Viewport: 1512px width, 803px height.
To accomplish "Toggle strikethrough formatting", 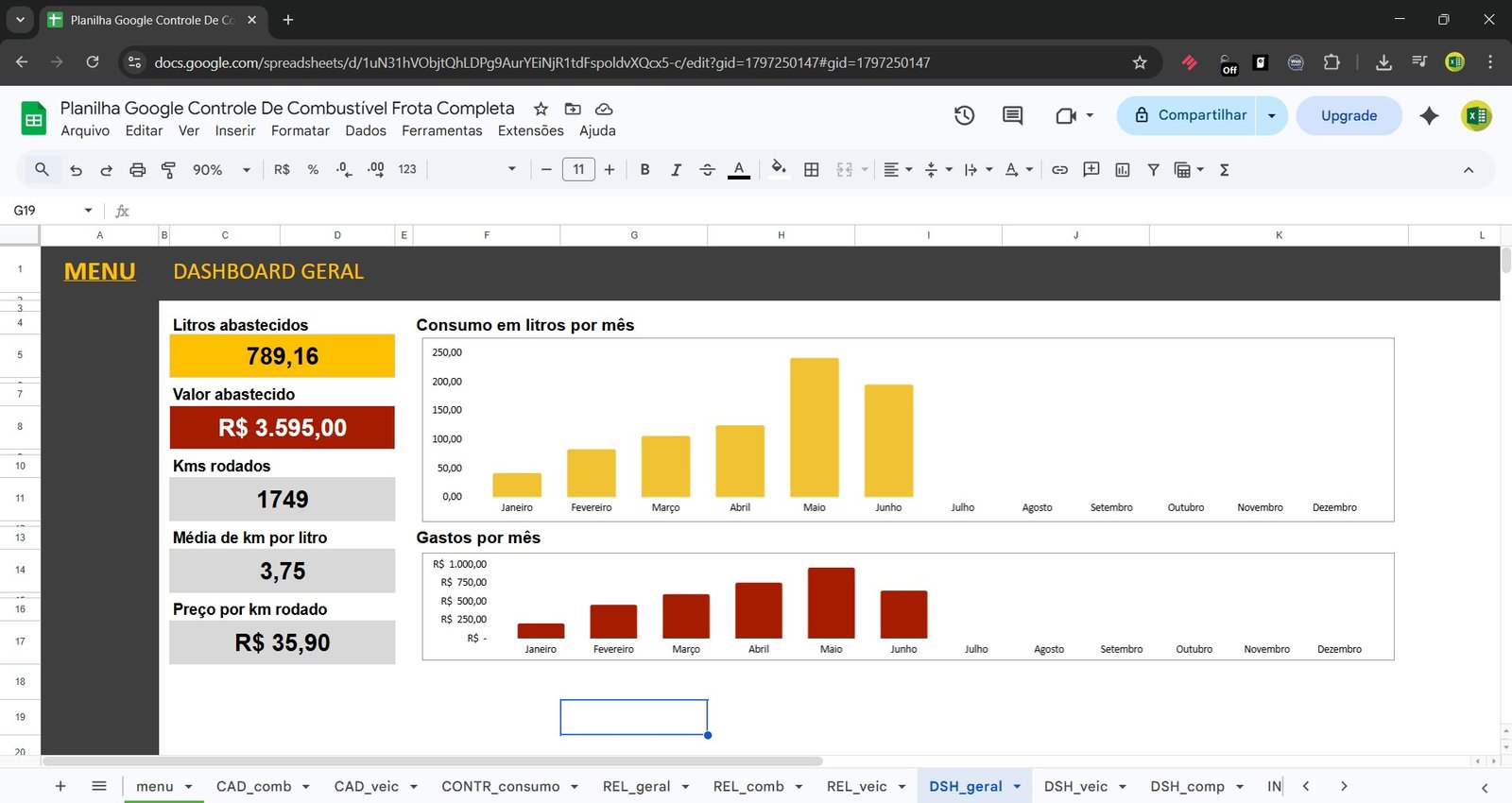I will click(707, 170).
